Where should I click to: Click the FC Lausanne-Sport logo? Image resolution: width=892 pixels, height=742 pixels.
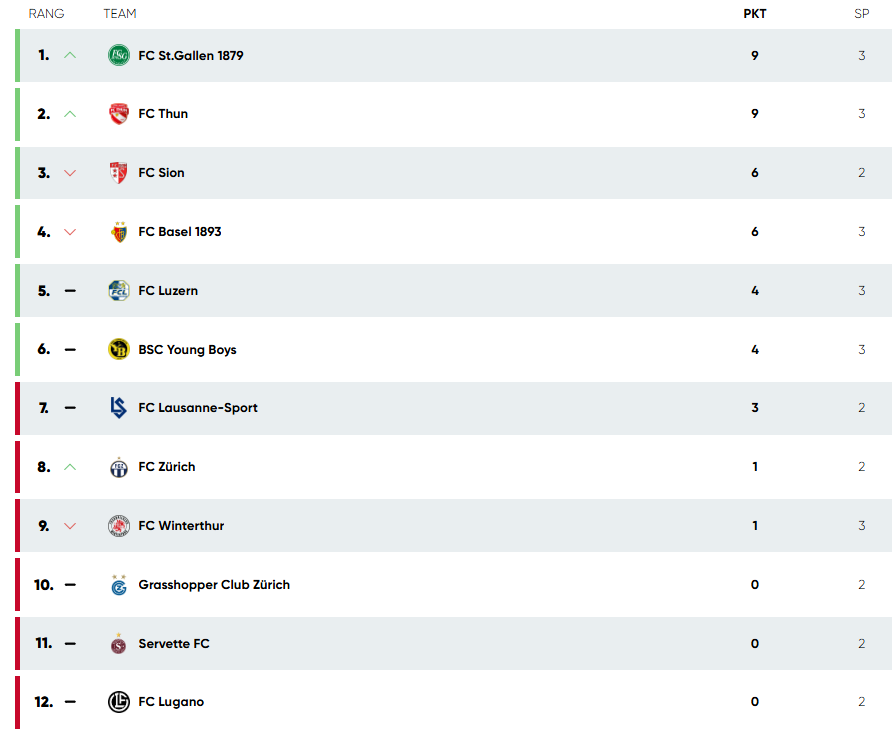point(118,407)
